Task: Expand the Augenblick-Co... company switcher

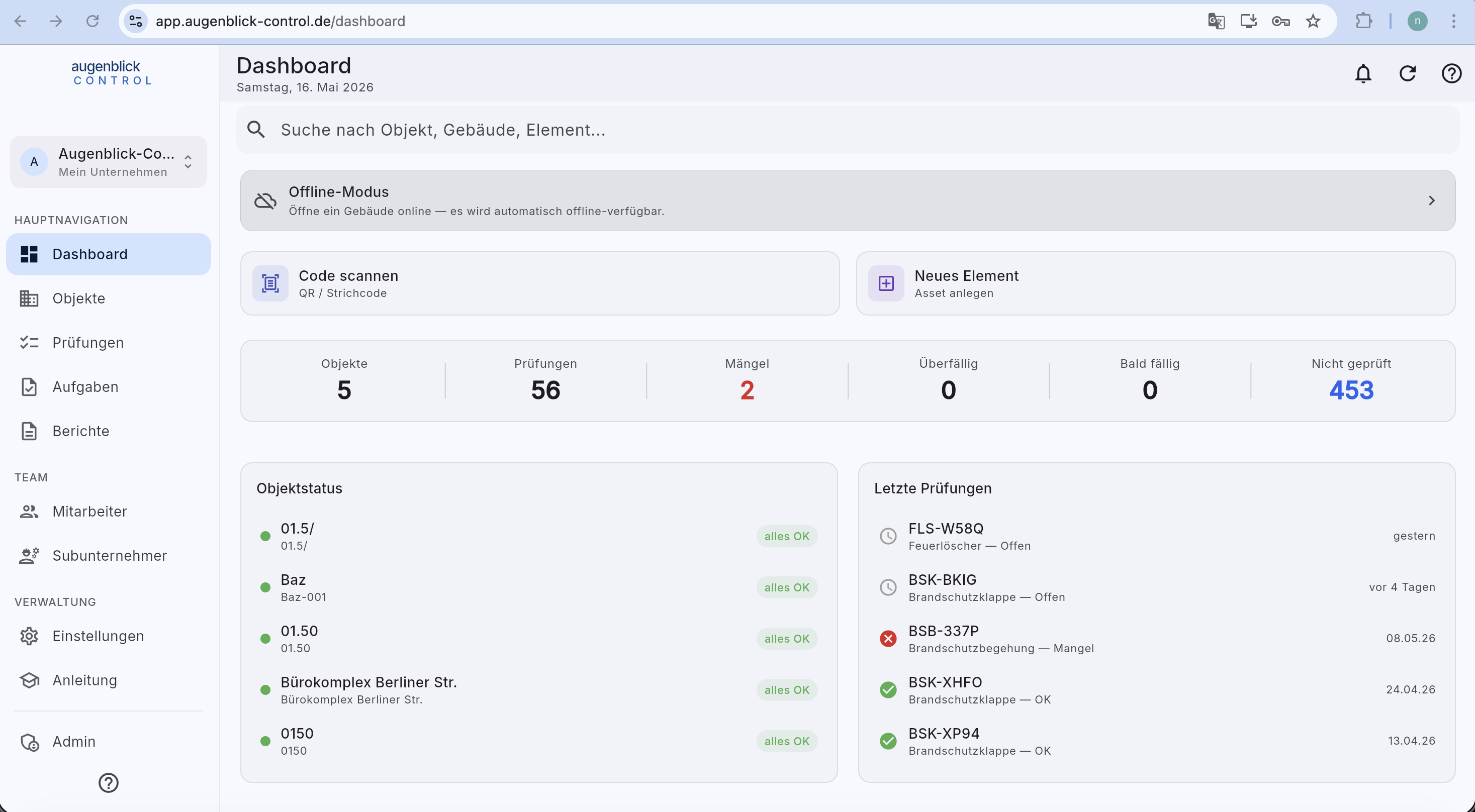Action: pos(108,162)
